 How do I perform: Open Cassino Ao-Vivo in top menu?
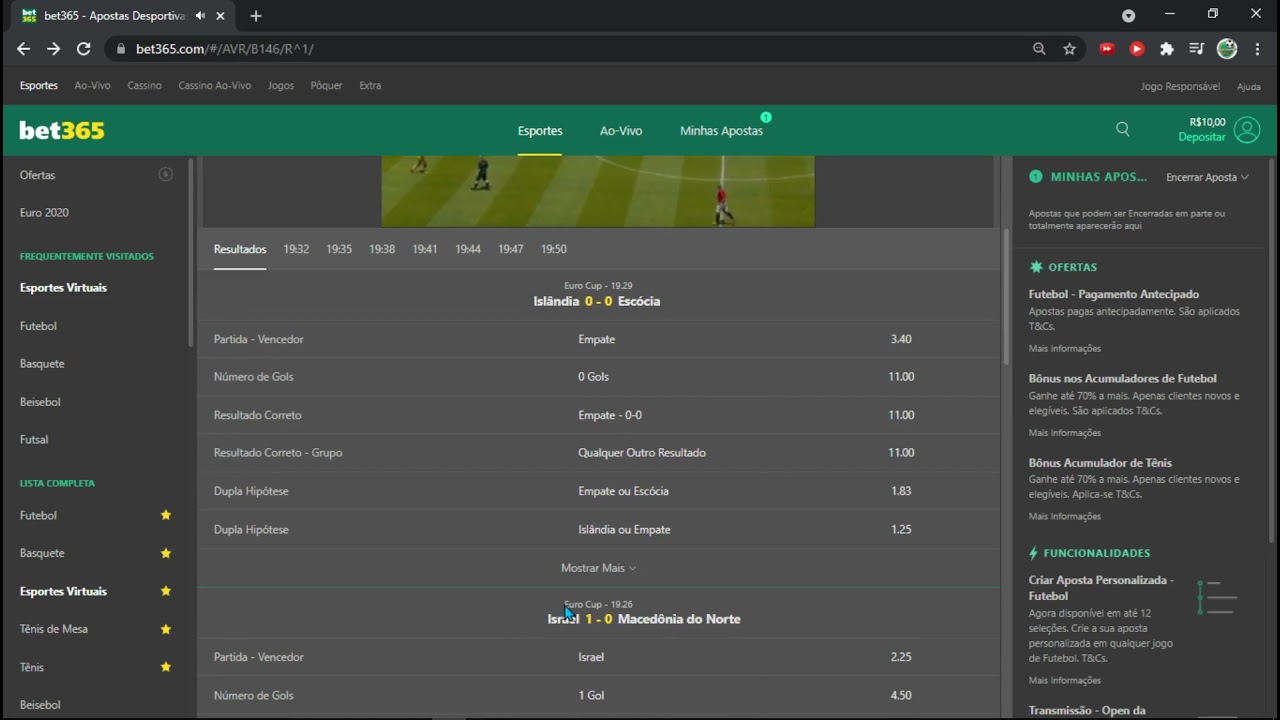(215, 86)
